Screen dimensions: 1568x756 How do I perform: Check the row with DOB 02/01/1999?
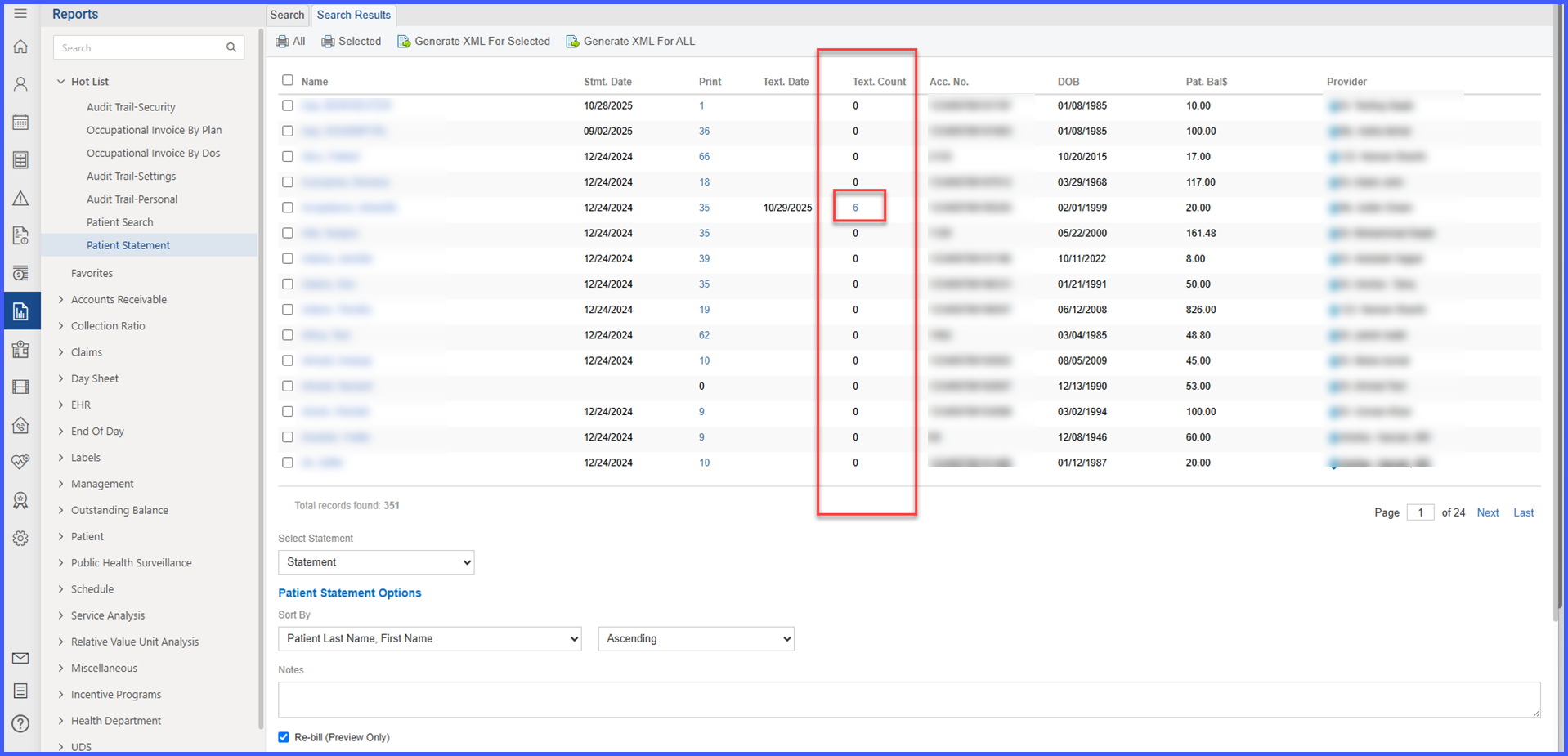pos(288,208)
